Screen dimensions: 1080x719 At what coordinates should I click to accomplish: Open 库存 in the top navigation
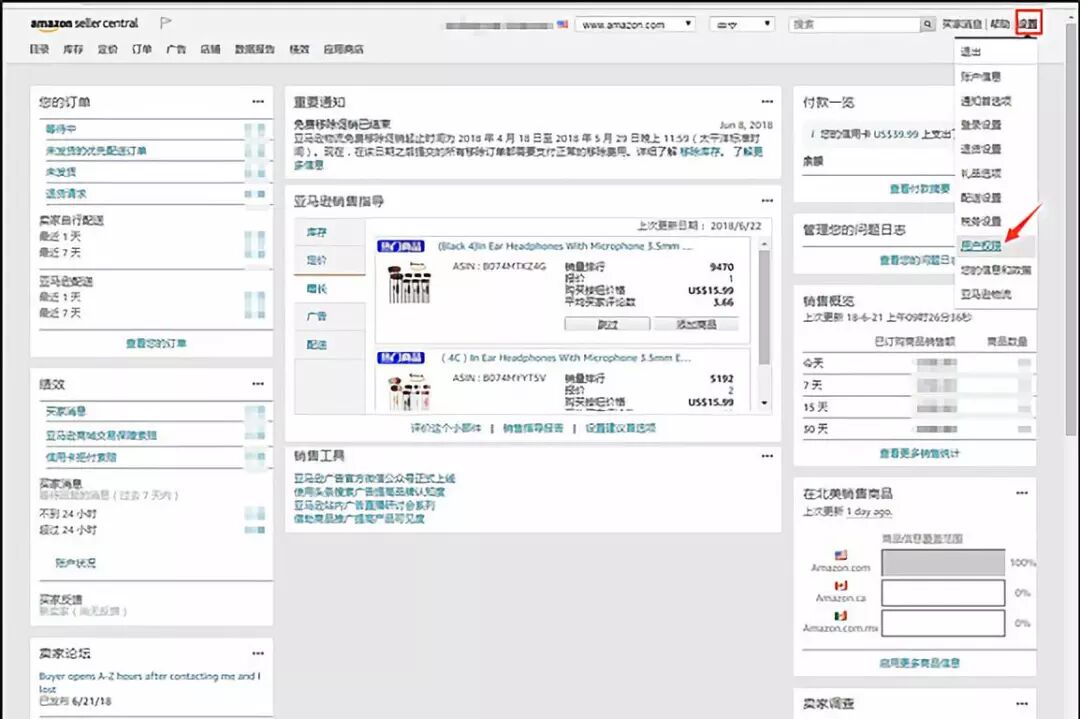(x=73, y=49)
